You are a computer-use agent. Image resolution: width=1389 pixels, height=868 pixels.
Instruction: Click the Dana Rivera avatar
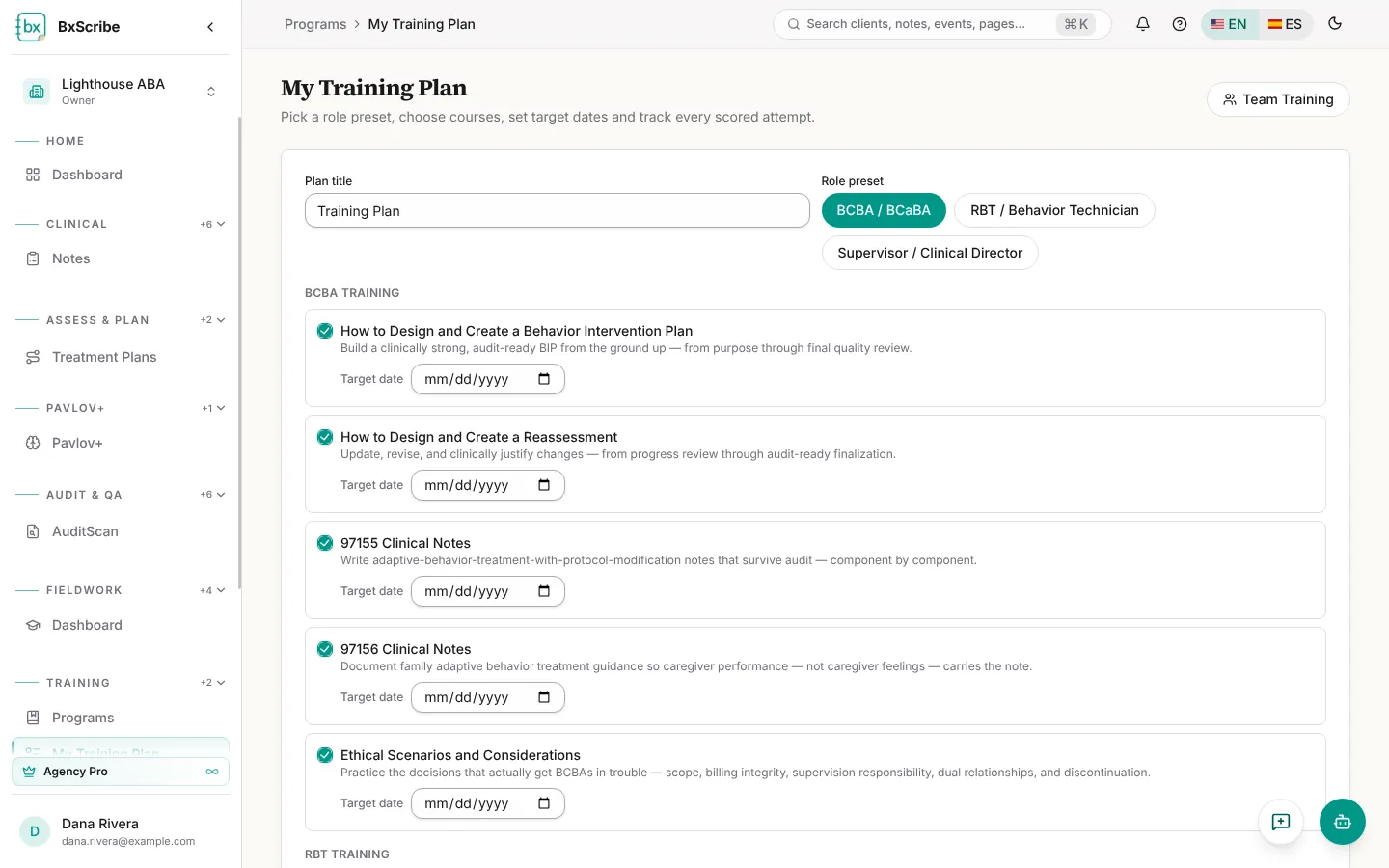35,831
